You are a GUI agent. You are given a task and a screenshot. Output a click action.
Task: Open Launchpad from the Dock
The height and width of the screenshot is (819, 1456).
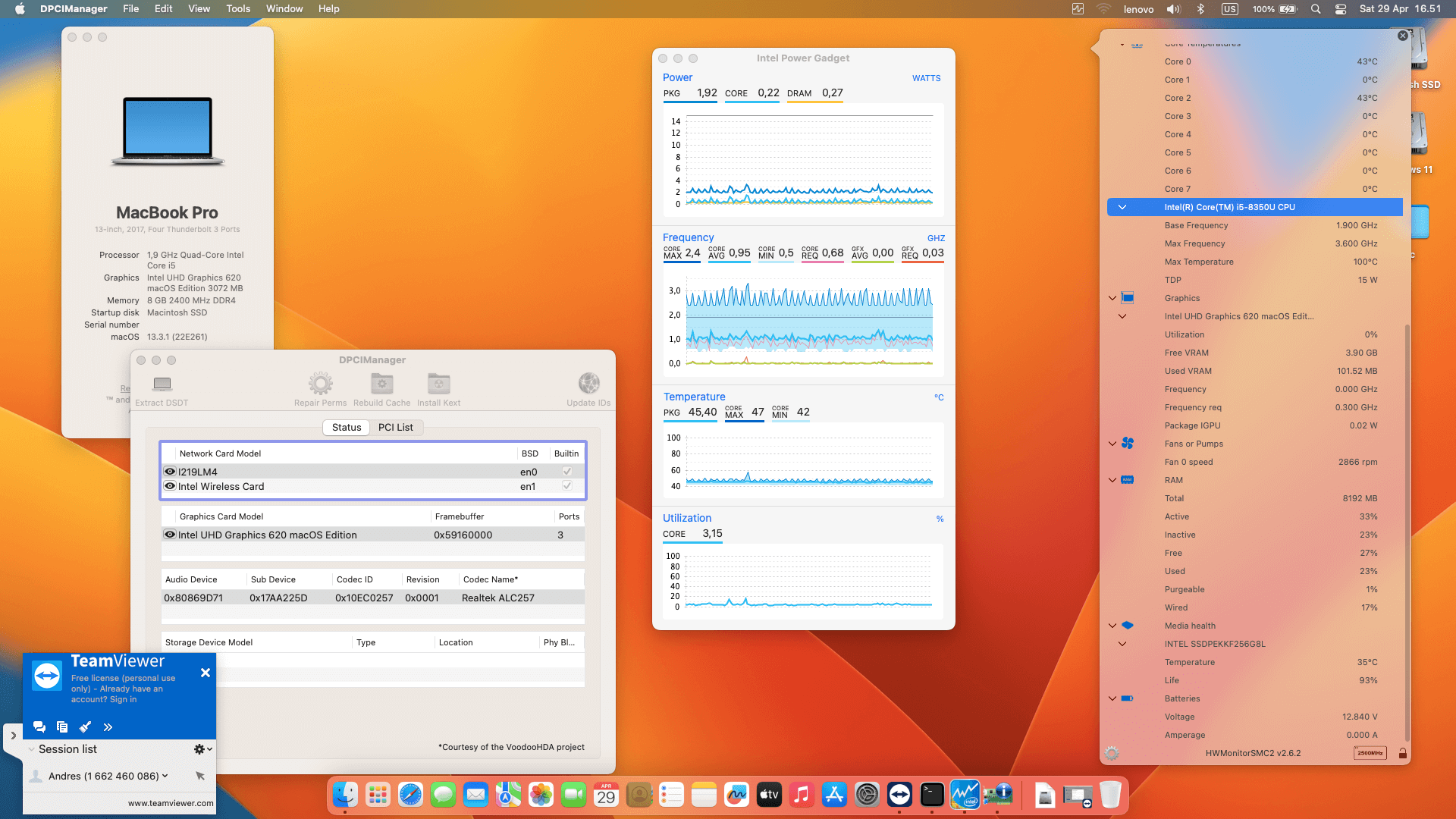point(378,795)
